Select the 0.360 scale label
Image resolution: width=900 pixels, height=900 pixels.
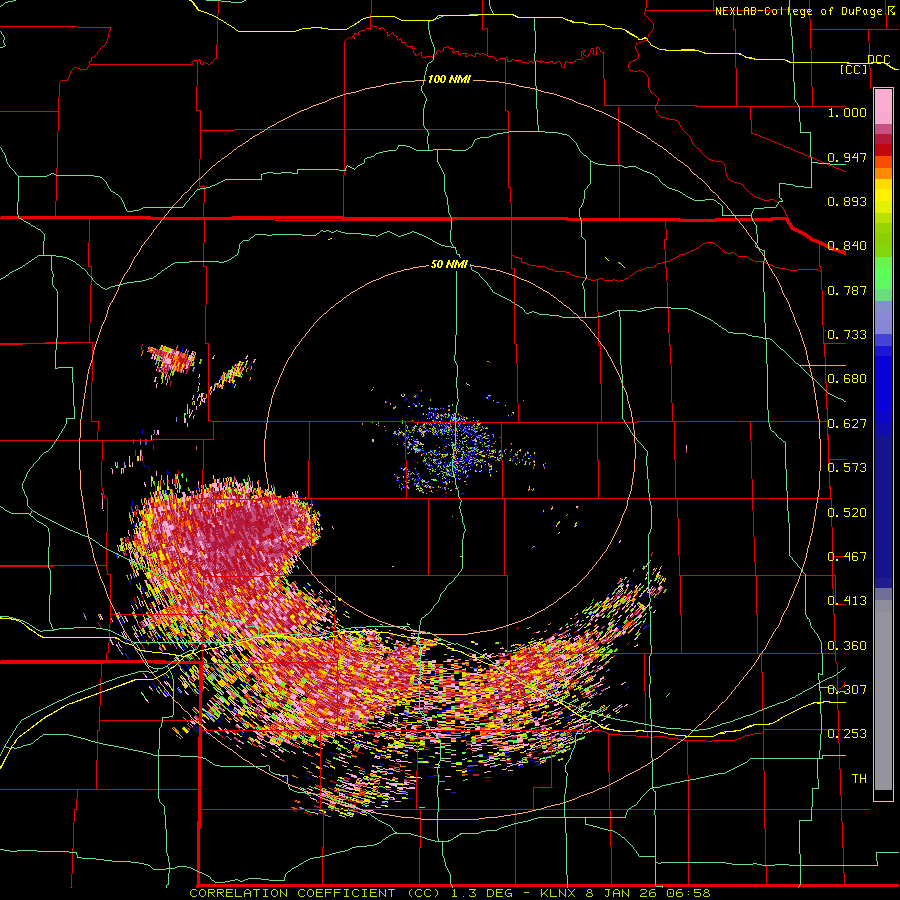[x=847, y=646]
